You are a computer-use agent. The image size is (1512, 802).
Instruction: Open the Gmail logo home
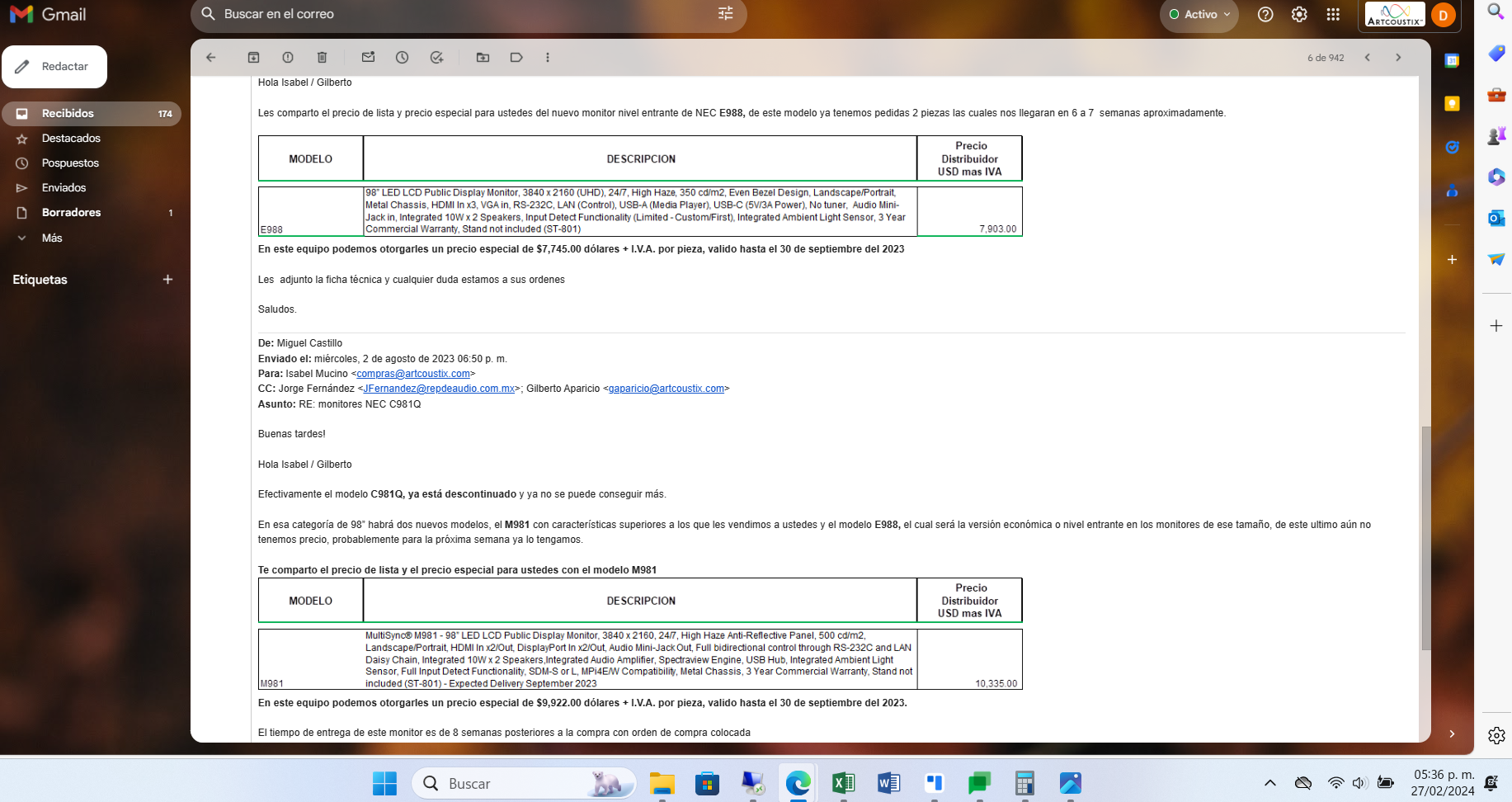(48, 14)
